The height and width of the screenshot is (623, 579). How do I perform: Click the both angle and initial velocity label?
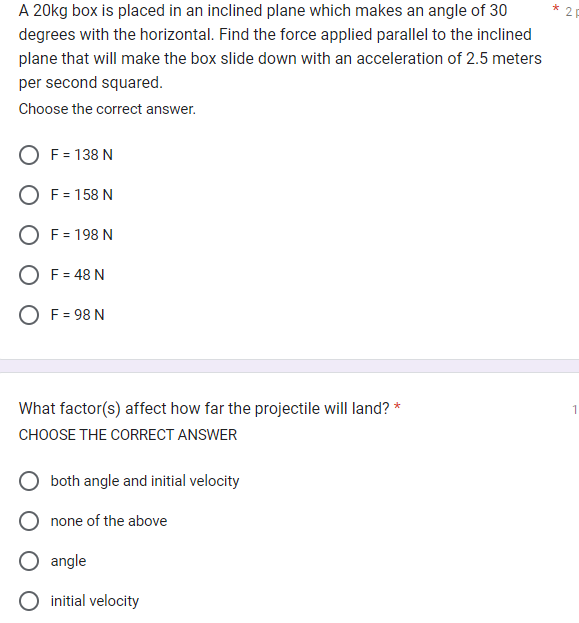(145, 481)
